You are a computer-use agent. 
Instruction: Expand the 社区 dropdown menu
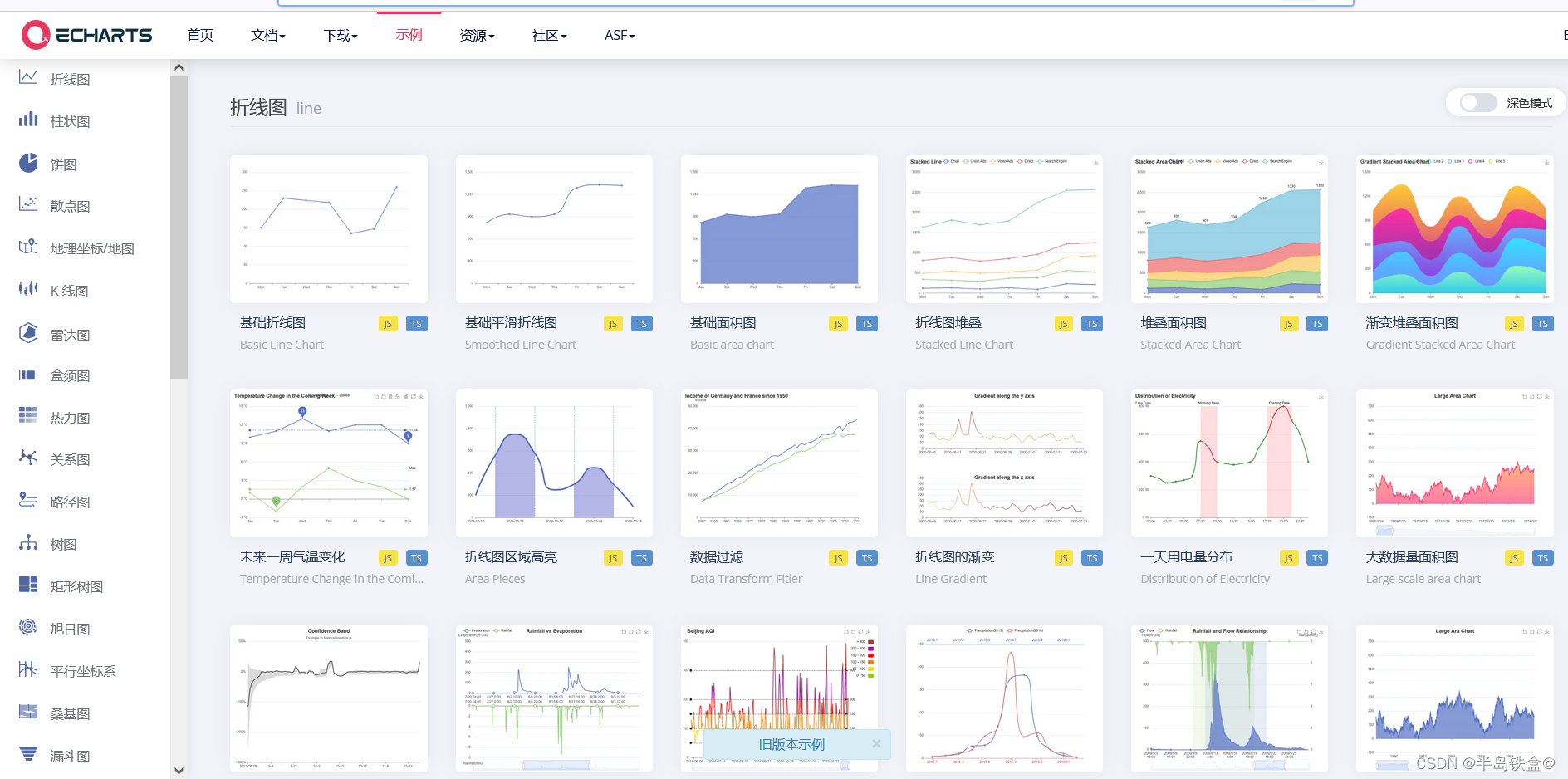[x=550, y=35]
